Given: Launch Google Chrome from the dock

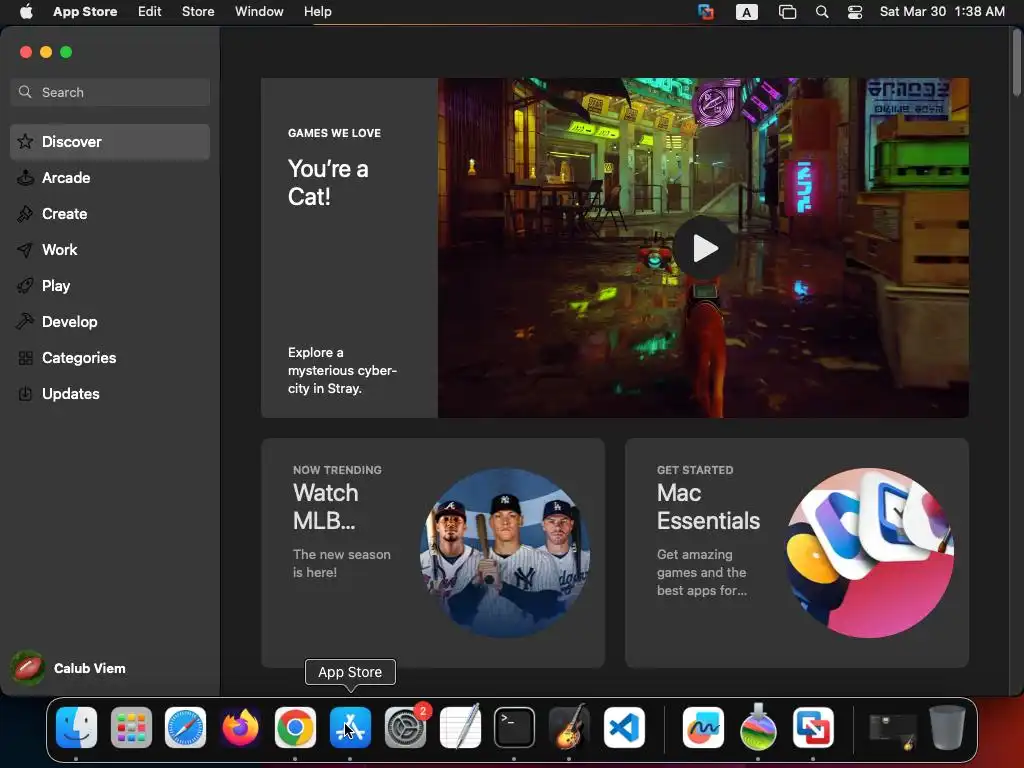Looking at the screenshot, I should [295, 727].
